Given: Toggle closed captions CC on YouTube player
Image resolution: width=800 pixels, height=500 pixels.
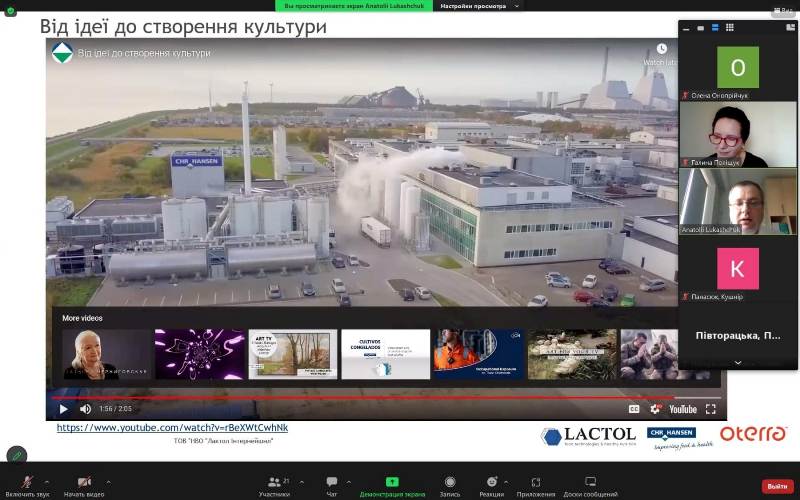Looking at the screenshot, I should pos(633,409).
